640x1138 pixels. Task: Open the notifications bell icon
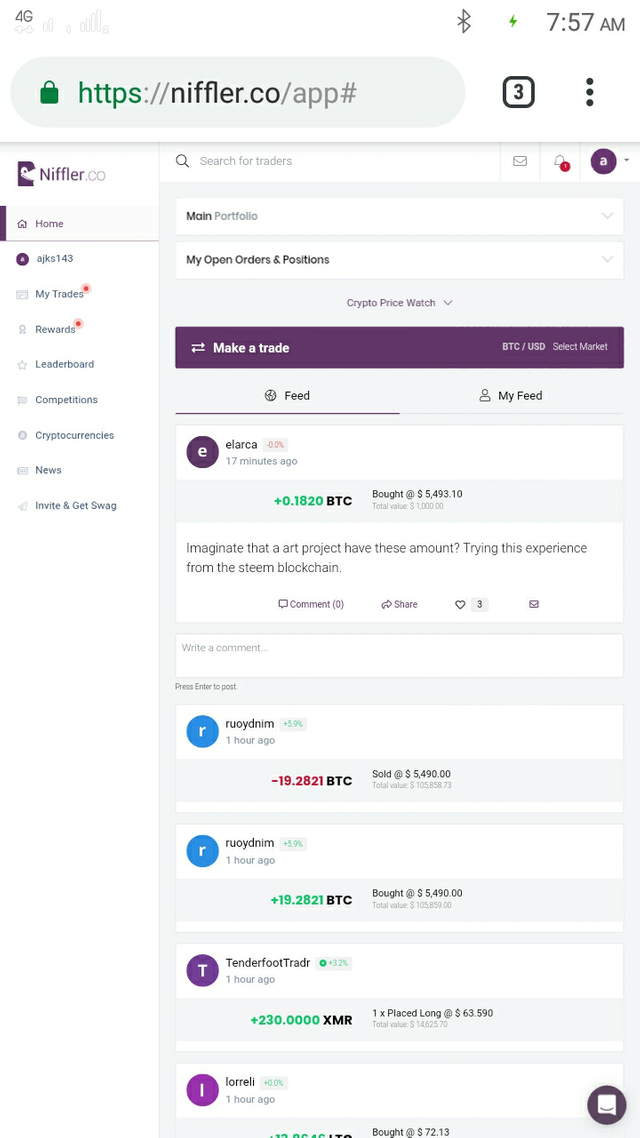point(560,162)
